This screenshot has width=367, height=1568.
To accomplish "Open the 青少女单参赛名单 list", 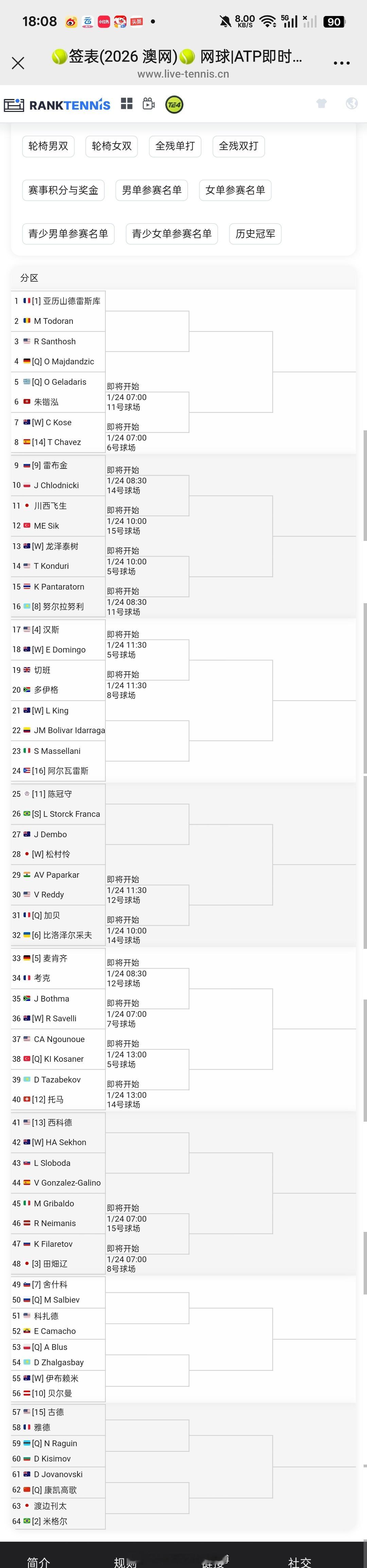I will [171, 234].
